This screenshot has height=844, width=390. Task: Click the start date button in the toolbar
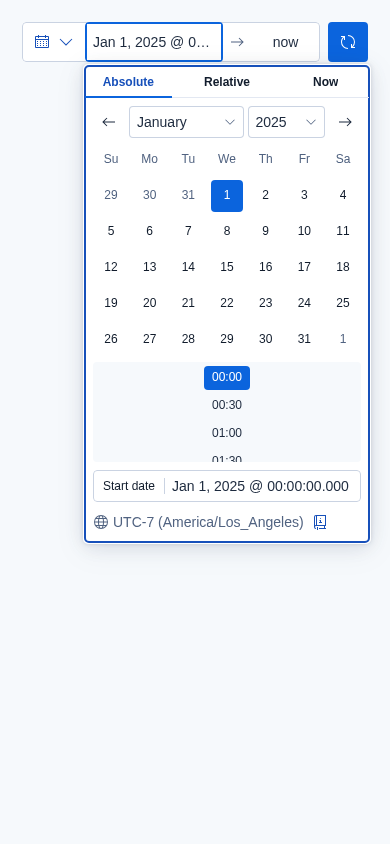click(154, 42)
